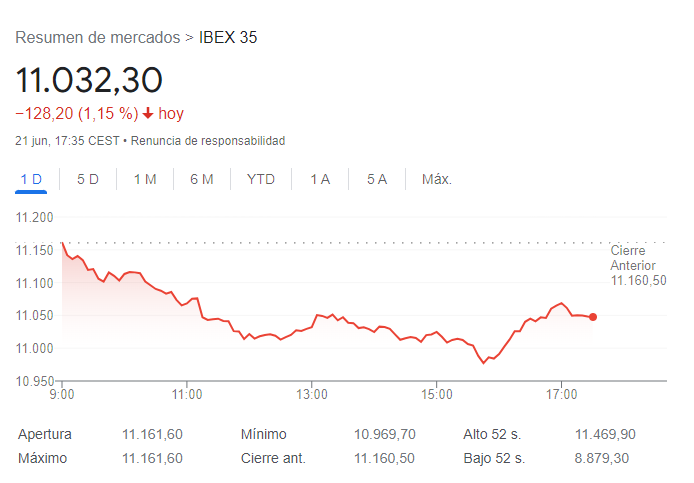Switch to the 5 D tab
The width and height of the screenshot is (694, 483).
pyautogui.click(x=88, y=179)
